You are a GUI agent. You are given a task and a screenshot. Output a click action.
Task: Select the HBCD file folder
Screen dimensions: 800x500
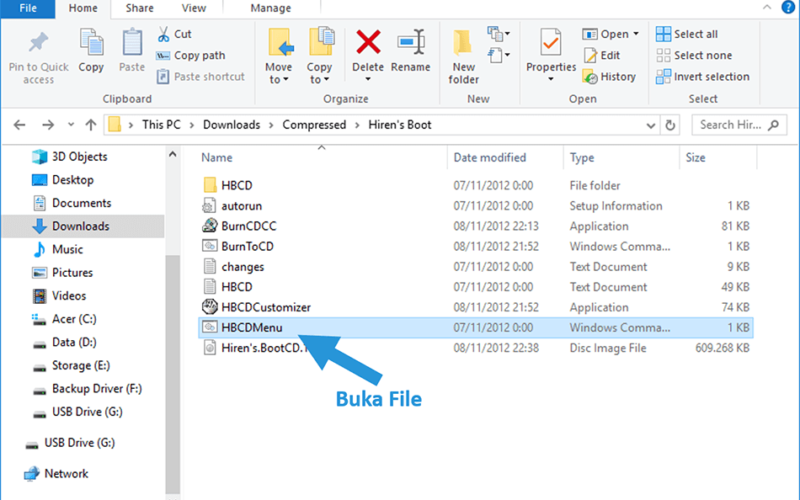click(476, 185)
